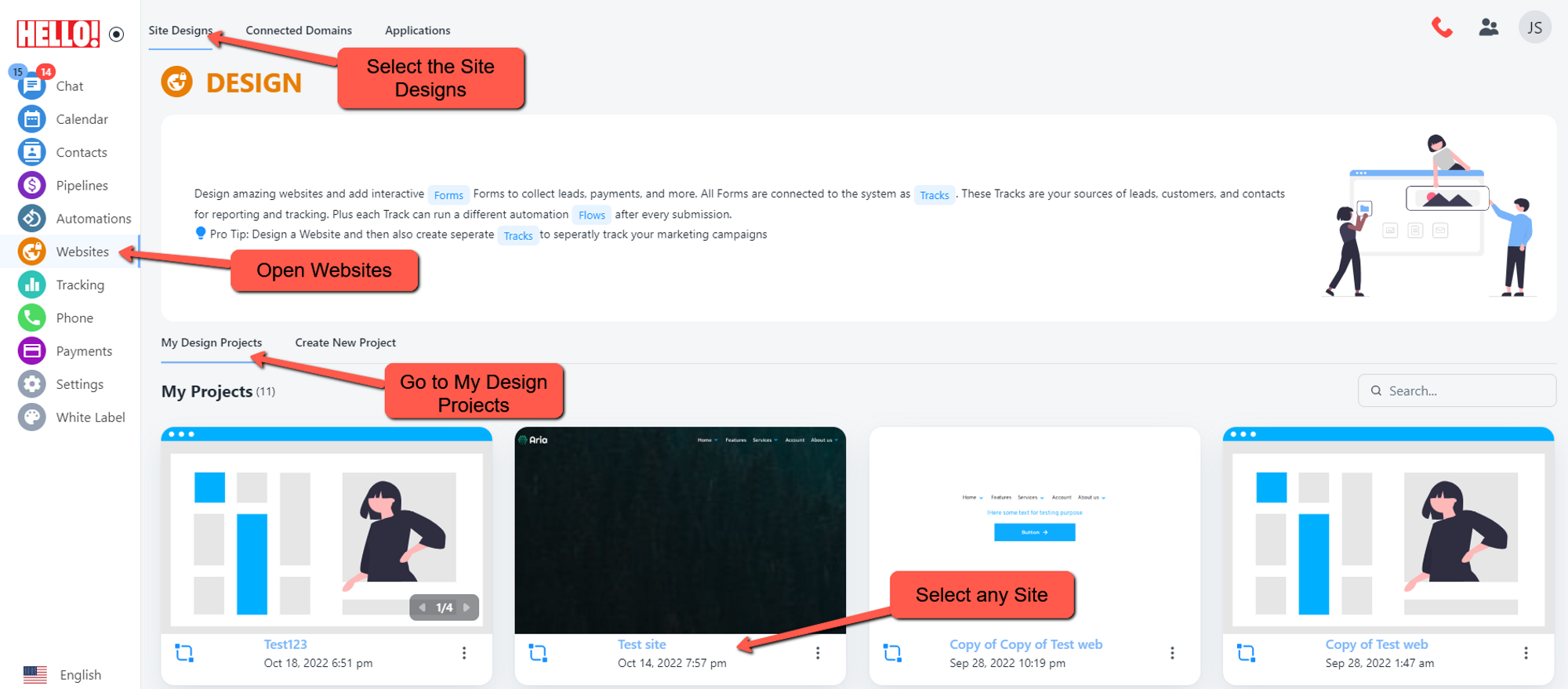The height and width of the screenshot is (689, 1568).
Task: Open the White Label palette icon
Action: 31,417
